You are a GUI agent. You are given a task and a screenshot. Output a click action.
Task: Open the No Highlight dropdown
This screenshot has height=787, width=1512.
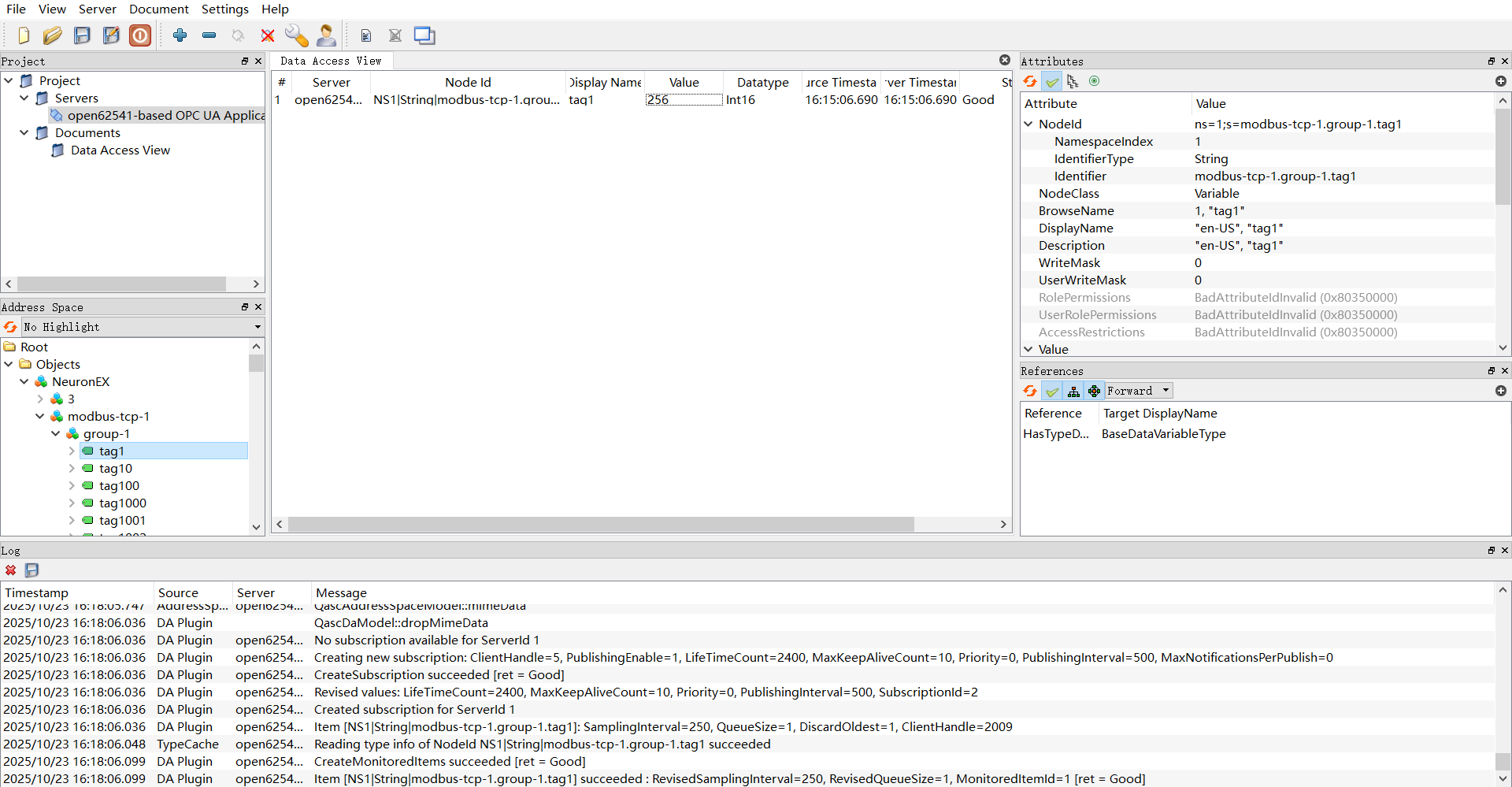pyautogui.click(x=142, y=327)
